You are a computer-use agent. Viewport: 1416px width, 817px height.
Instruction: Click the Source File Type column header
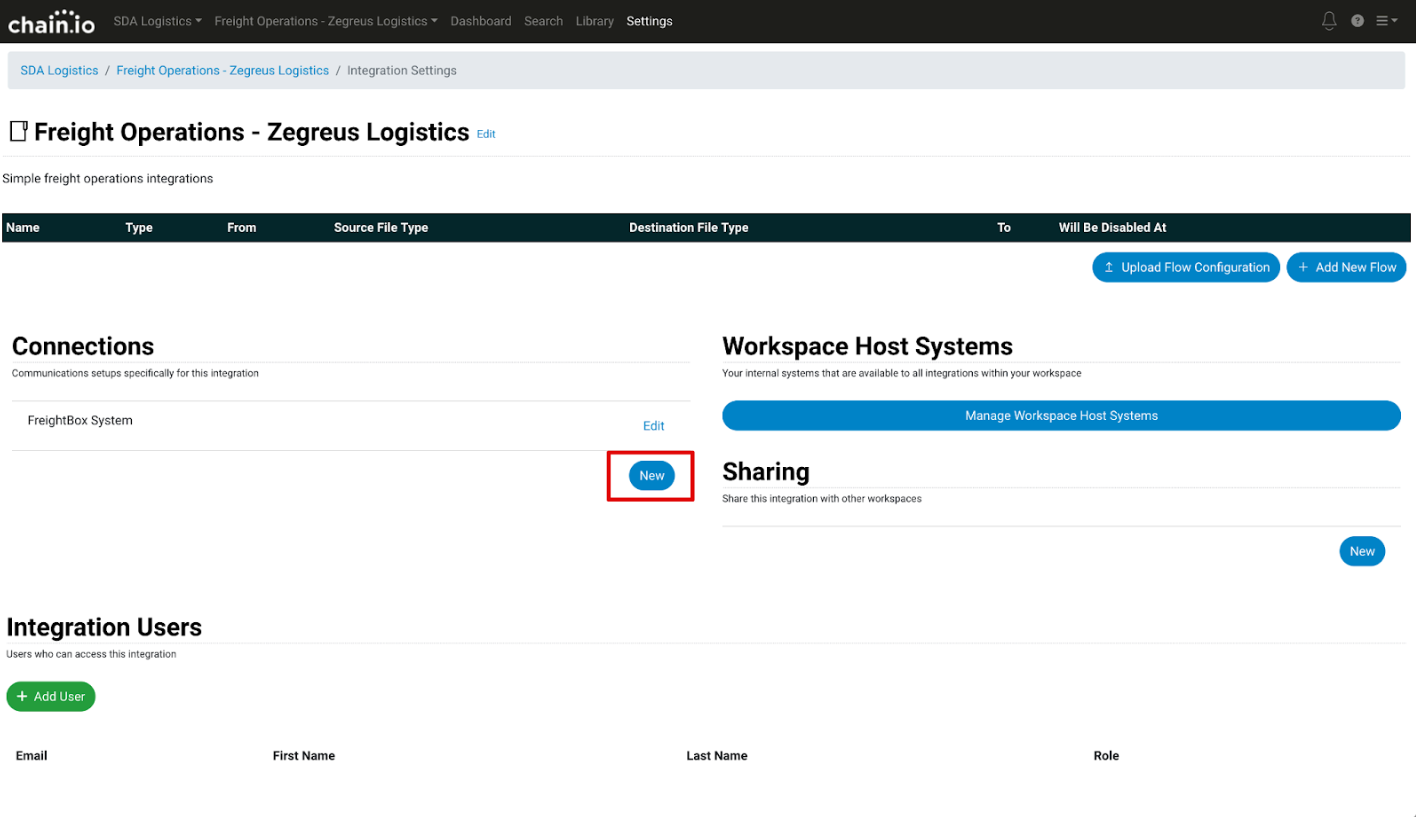(381, 228)
